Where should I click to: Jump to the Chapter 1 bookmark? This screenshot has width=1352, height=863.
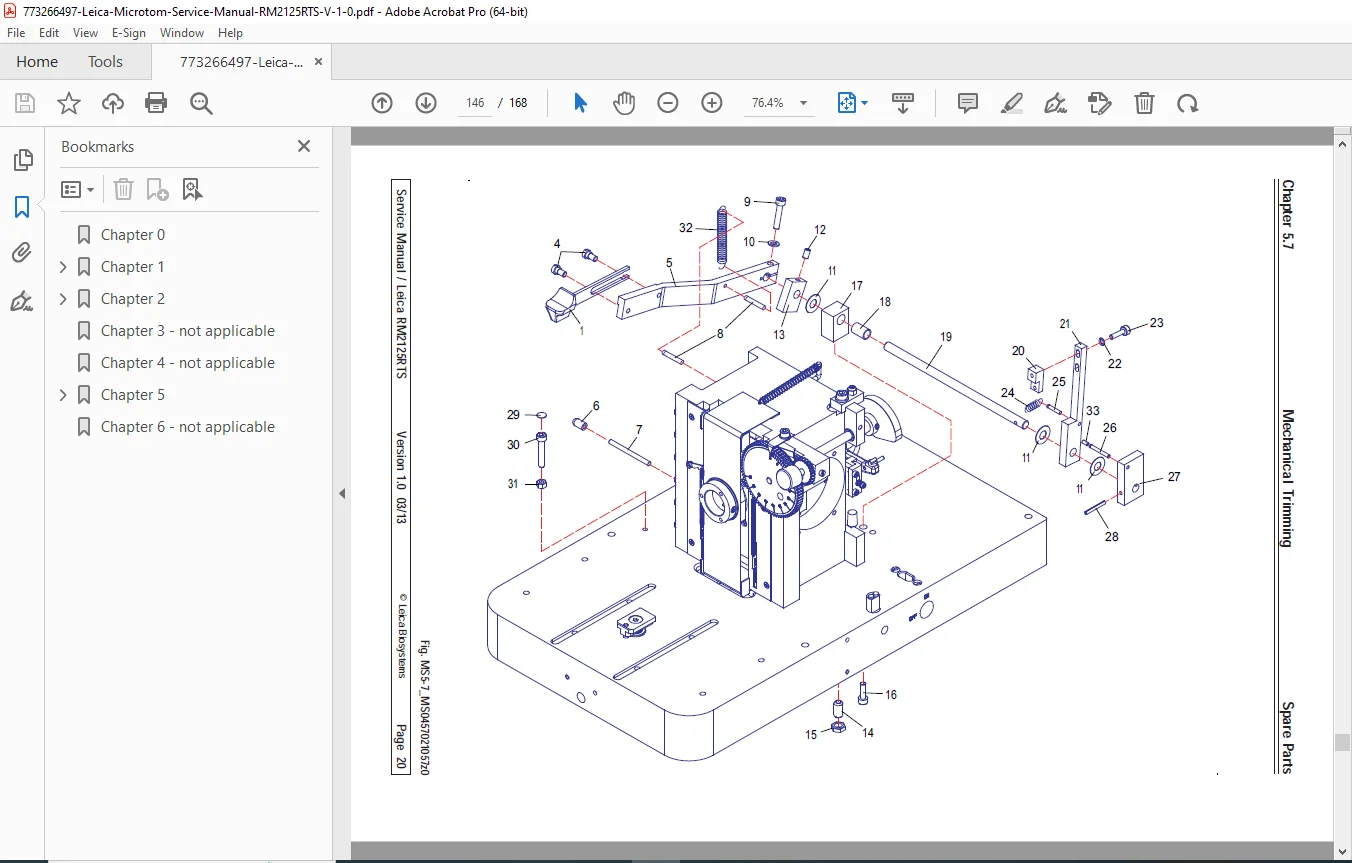[x=133, y=267]
